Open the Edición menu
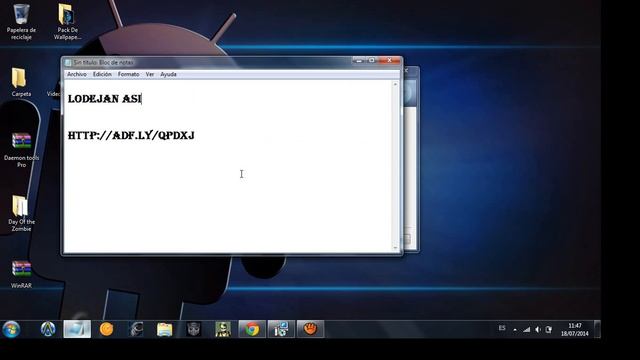The image size is (640, 360). (x=102, y=74)
